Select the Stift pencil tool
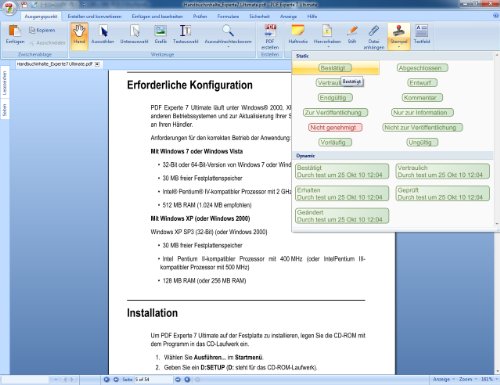This screenshot has height=385, width=500. point(352,35)
